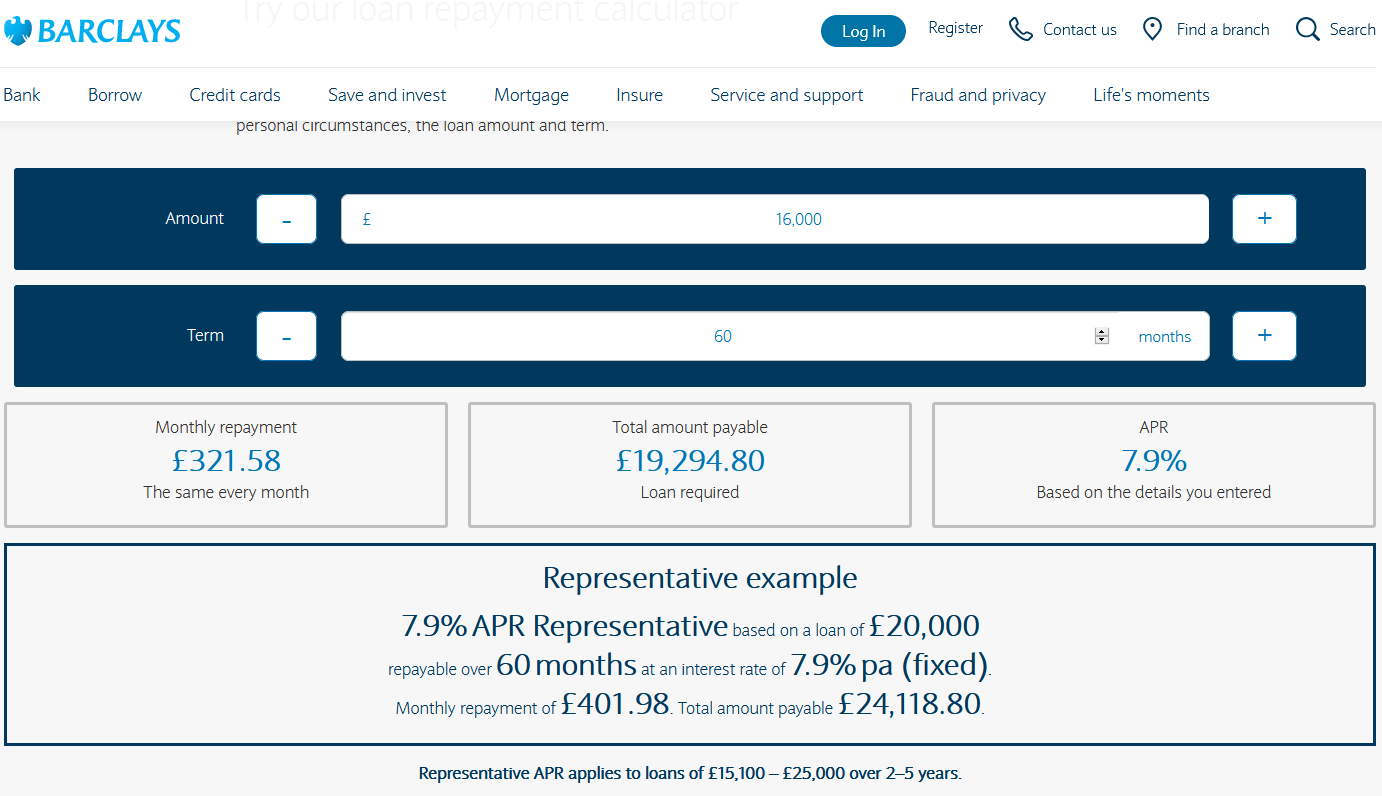The width and height of the screenshot is (1382, 796).
Task: Click the £24,118.80 total payable figure
Action: coord(909,704)
